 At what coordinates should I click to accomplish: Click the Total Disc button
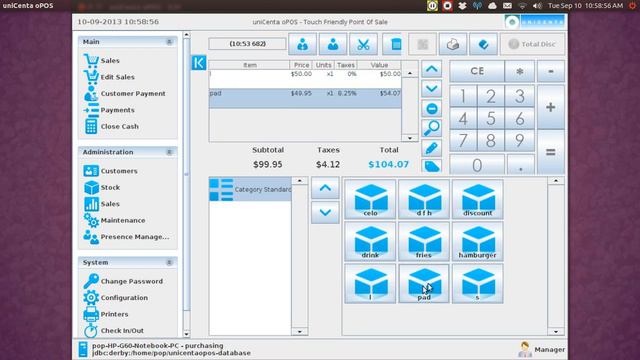coord(532,44)
